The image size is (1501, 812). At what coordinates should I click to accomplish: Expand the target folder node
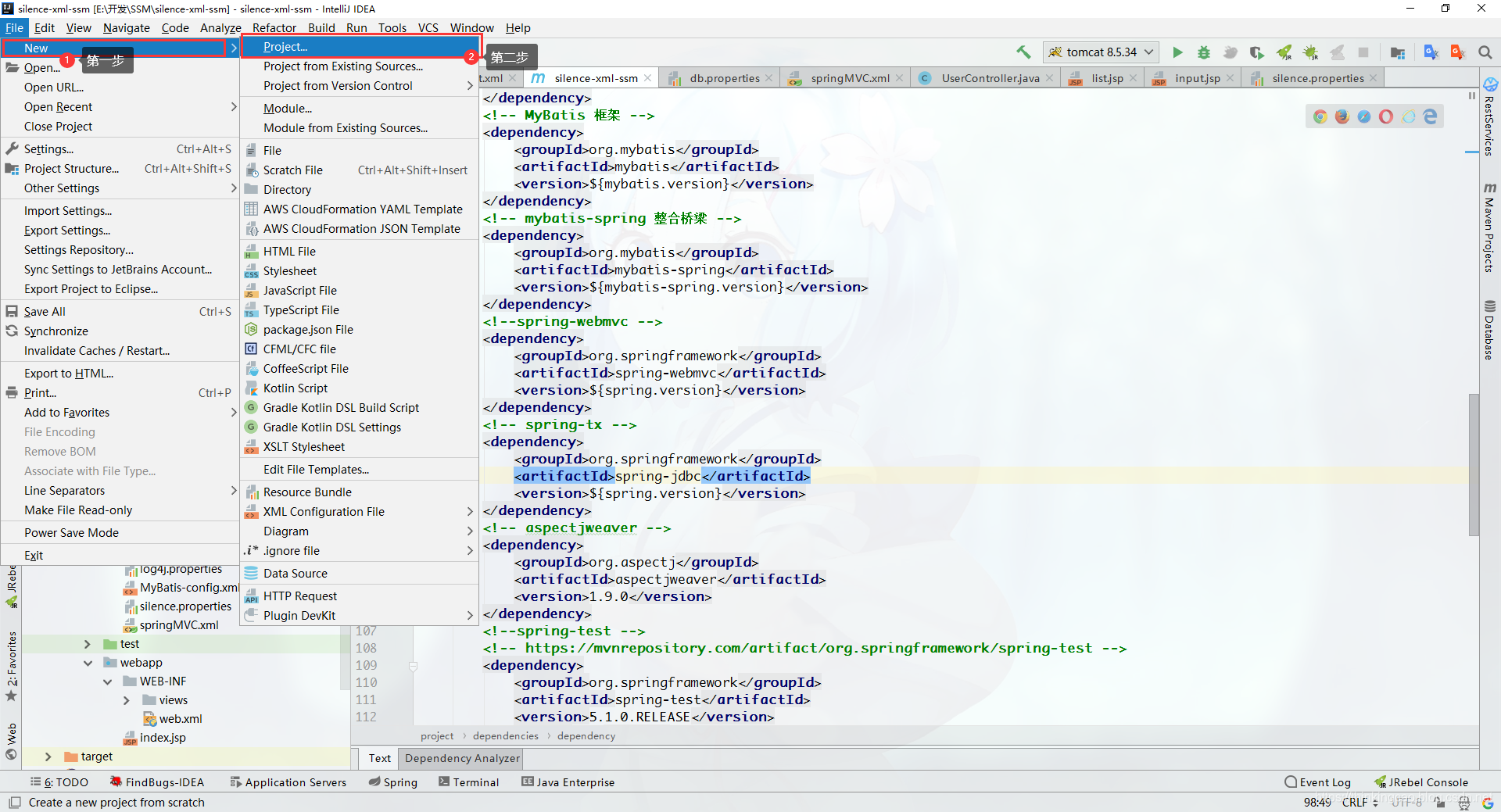[48, 757]
